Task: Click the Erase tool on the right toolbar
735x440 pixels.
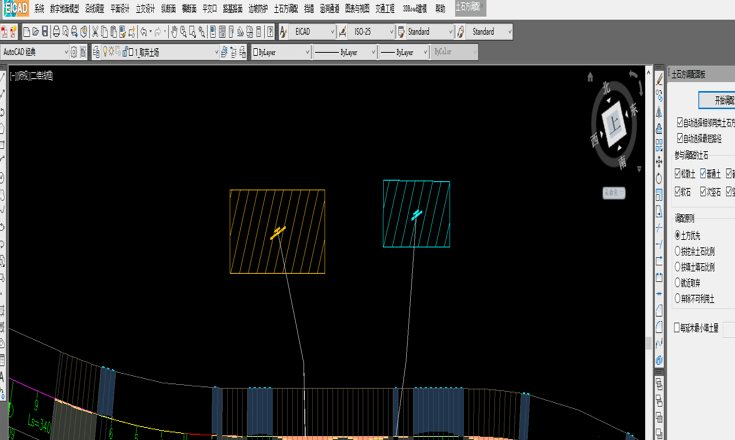Action: click(659, 80)
